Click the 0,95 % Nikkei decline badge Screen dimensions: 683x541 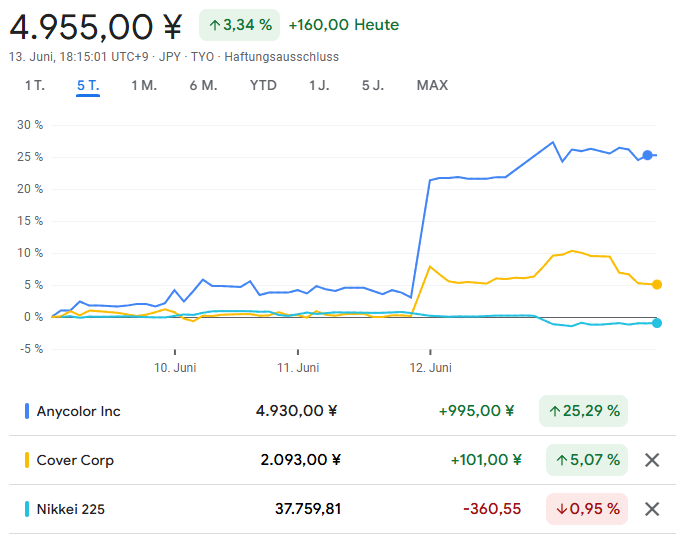(587, 509)
